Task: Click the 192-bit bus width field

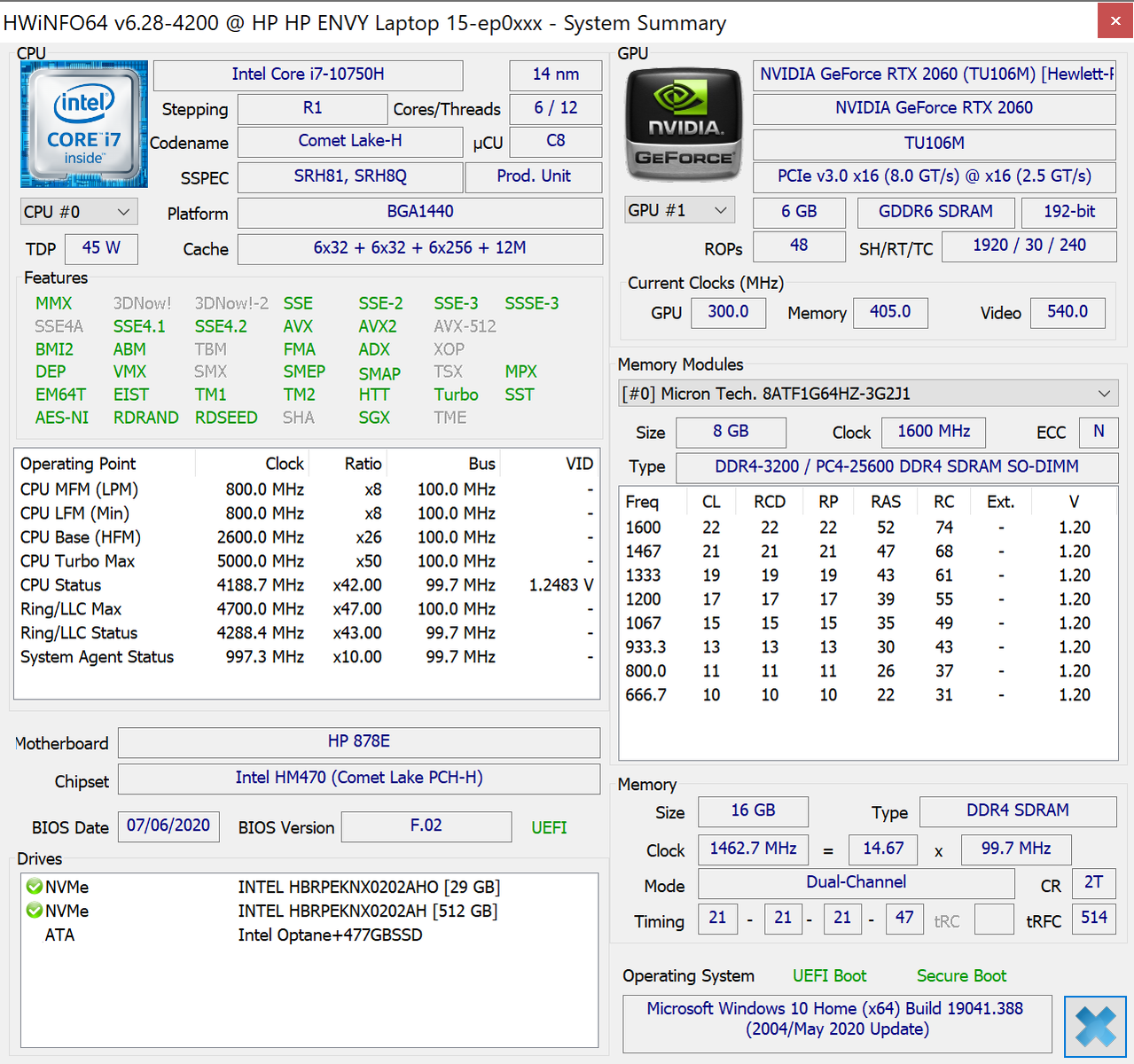Action: point(1069,212)
